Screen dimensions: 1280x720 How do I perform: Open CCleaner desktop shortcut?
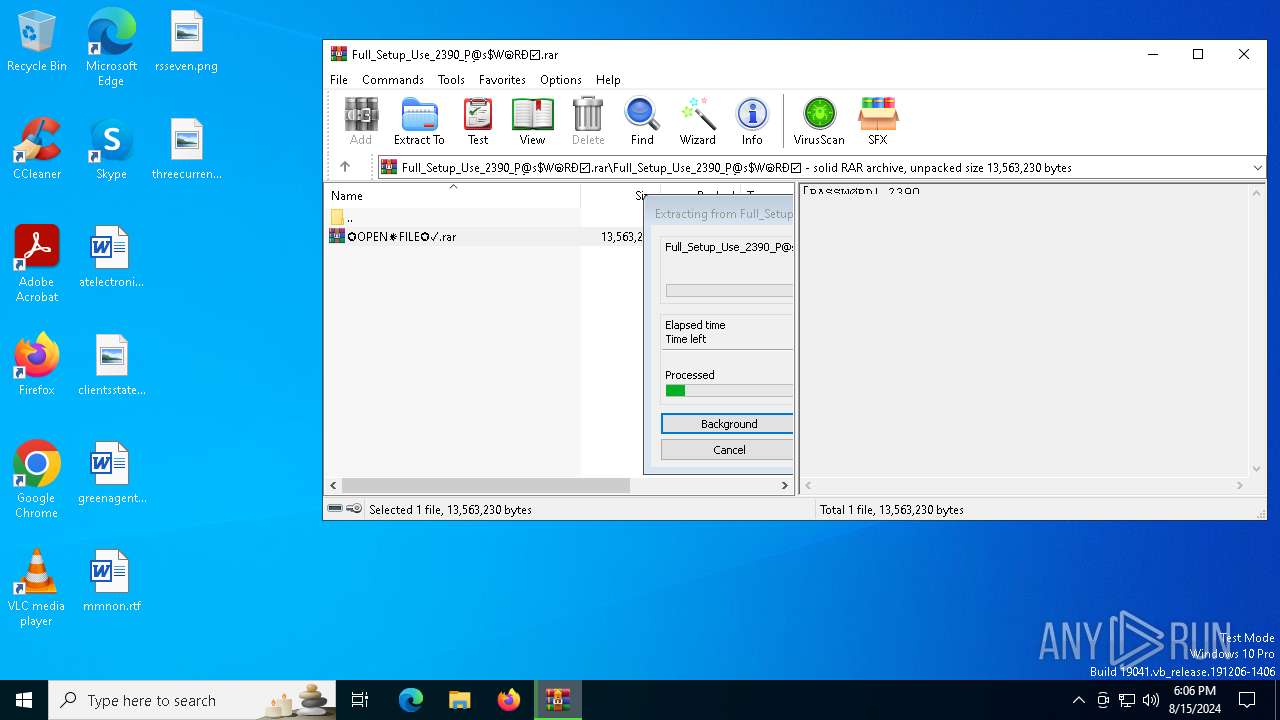pyautogui.click(x=37, y=149)
